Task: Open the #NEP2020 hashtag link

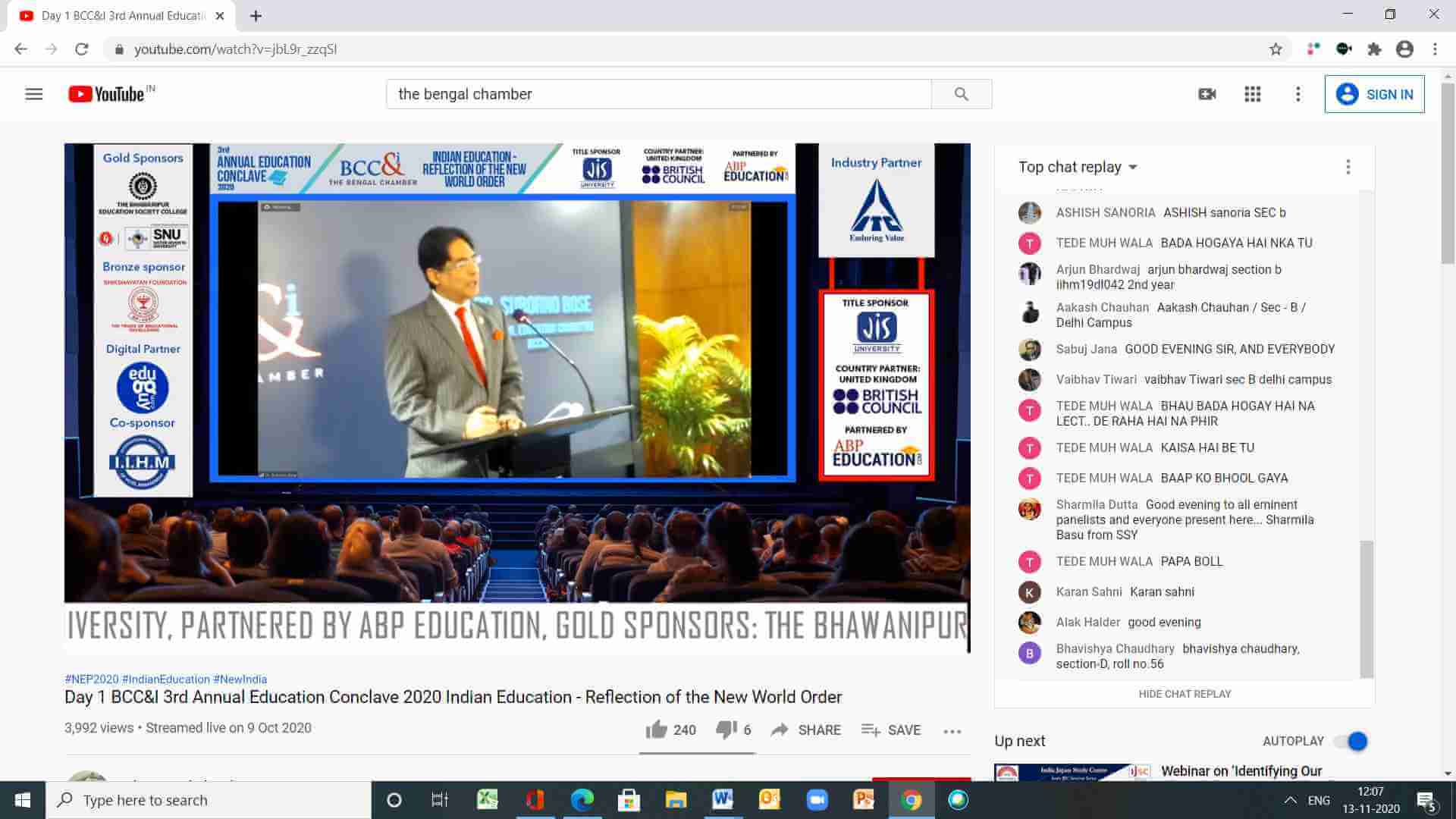Action: coord(92,679)
